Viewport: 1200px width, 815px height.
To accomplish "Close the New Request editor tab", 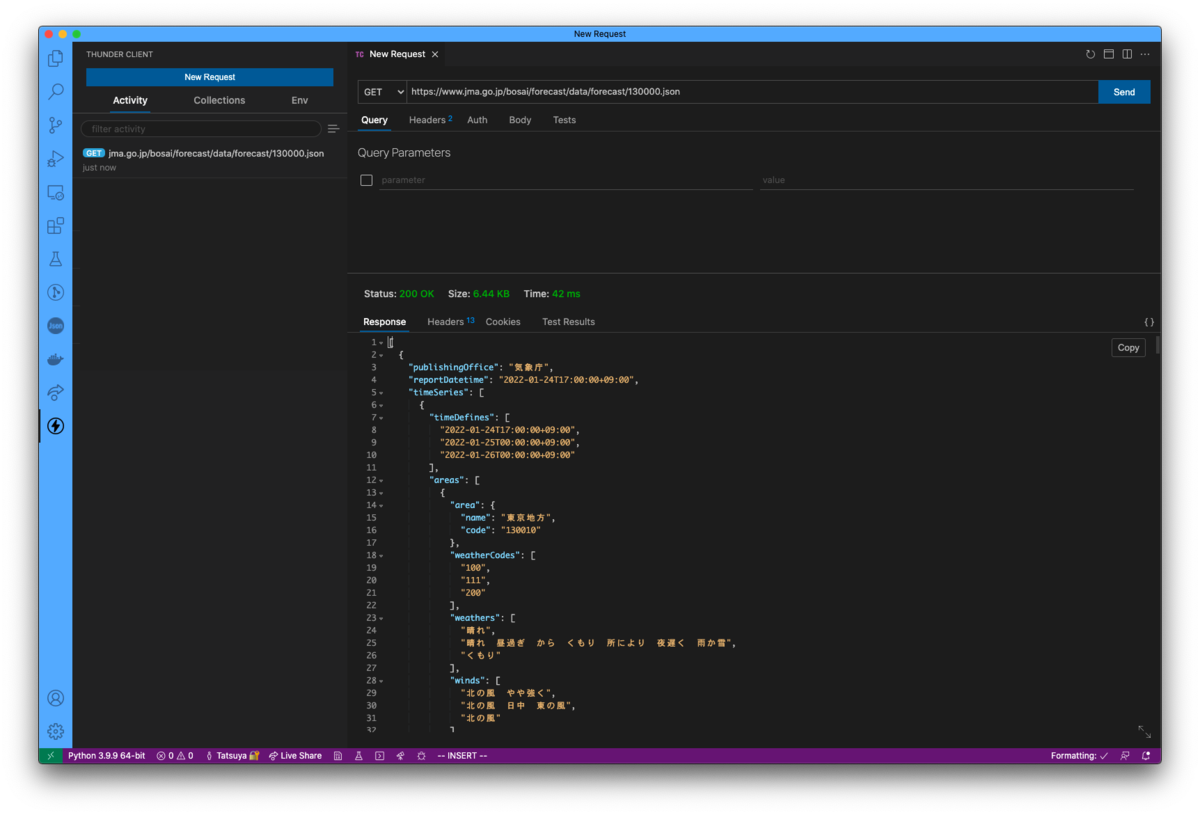I will pyautogui.click(x=435, y=54).
